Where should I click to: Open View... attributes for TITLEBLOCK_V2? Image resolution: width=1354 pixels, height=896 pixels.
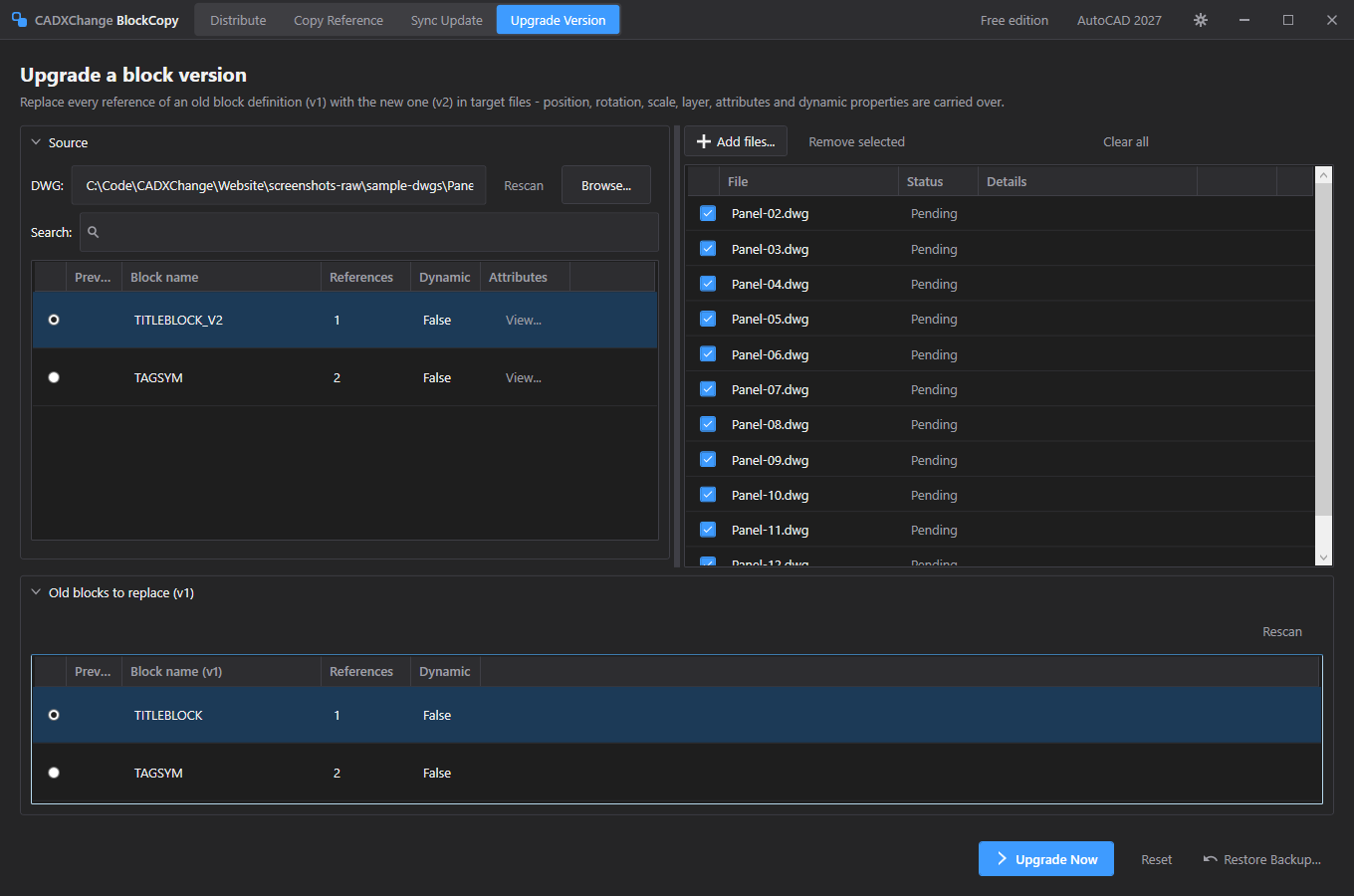tap(524, 320)
